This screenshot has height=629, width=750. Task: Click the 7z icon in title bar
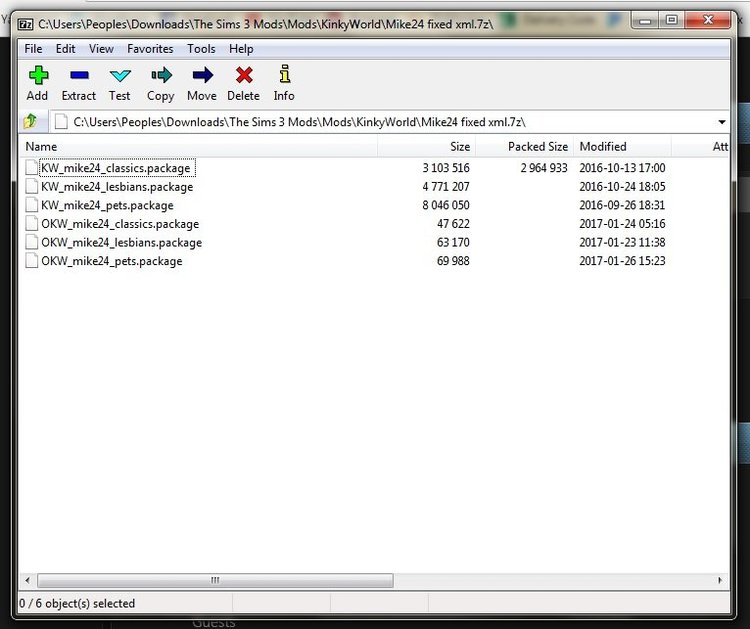25,24
